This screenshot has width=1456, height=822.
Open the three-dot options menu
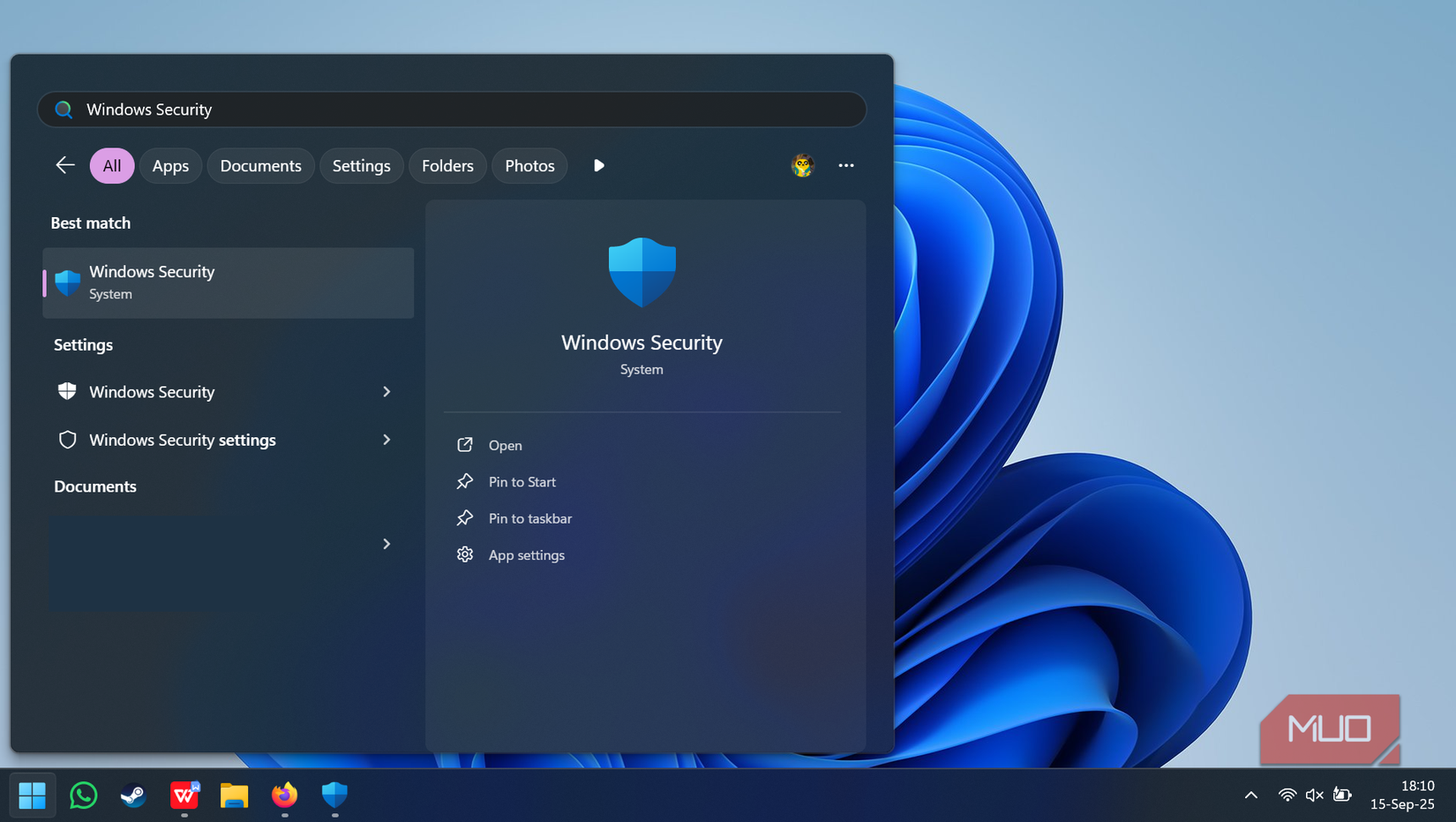coord(846,165)
